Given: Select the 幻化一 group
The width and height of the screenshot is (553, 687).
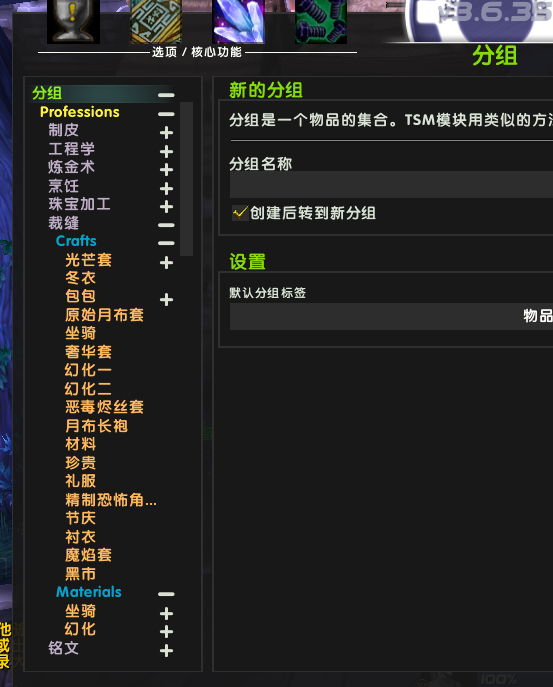Looking at the screenshot, I should [88, 370].
